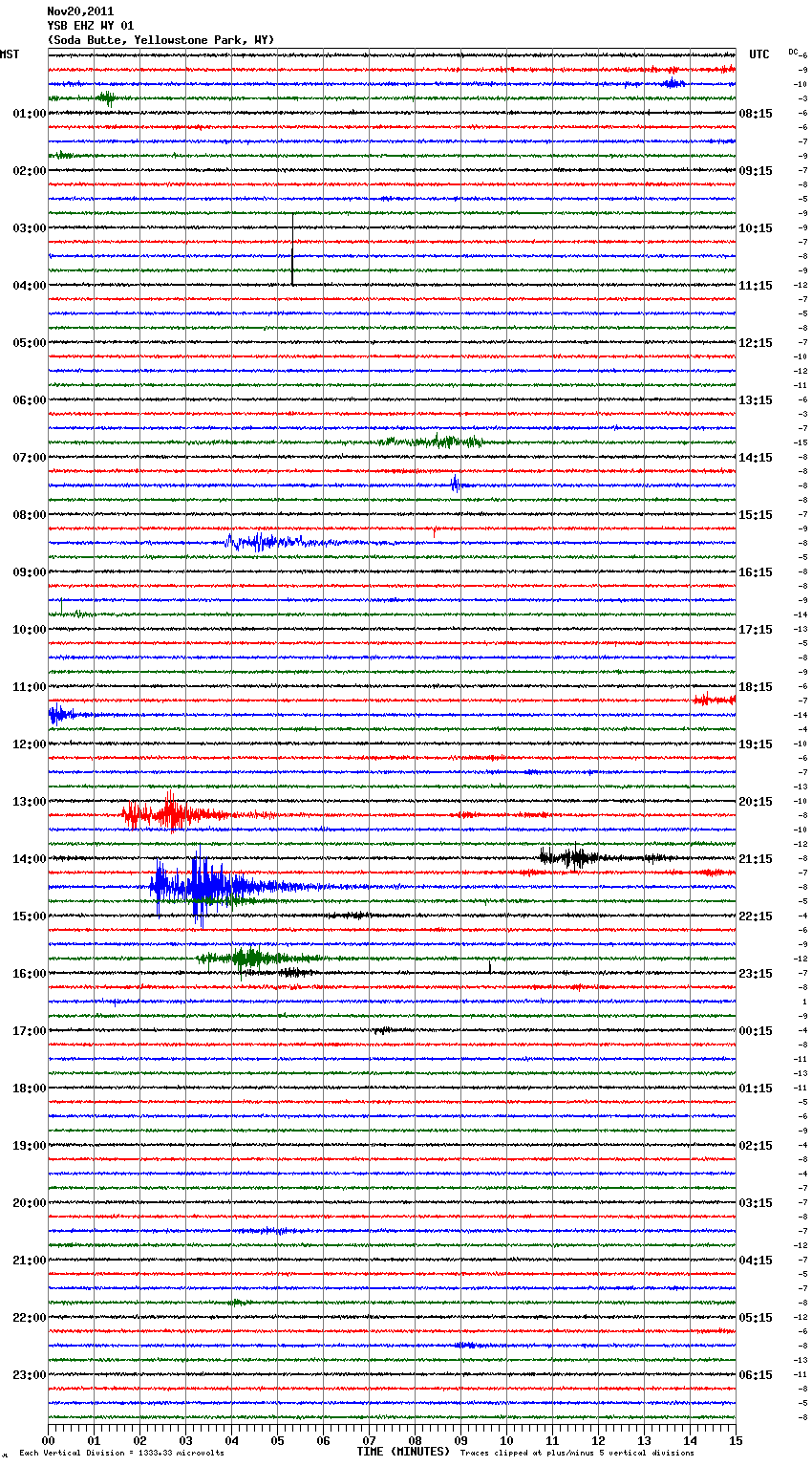The width and height of the screenshot is (812, 1466).
Task: Click the large blue seismic burst after 14:00
Action: tap(201, 888)
